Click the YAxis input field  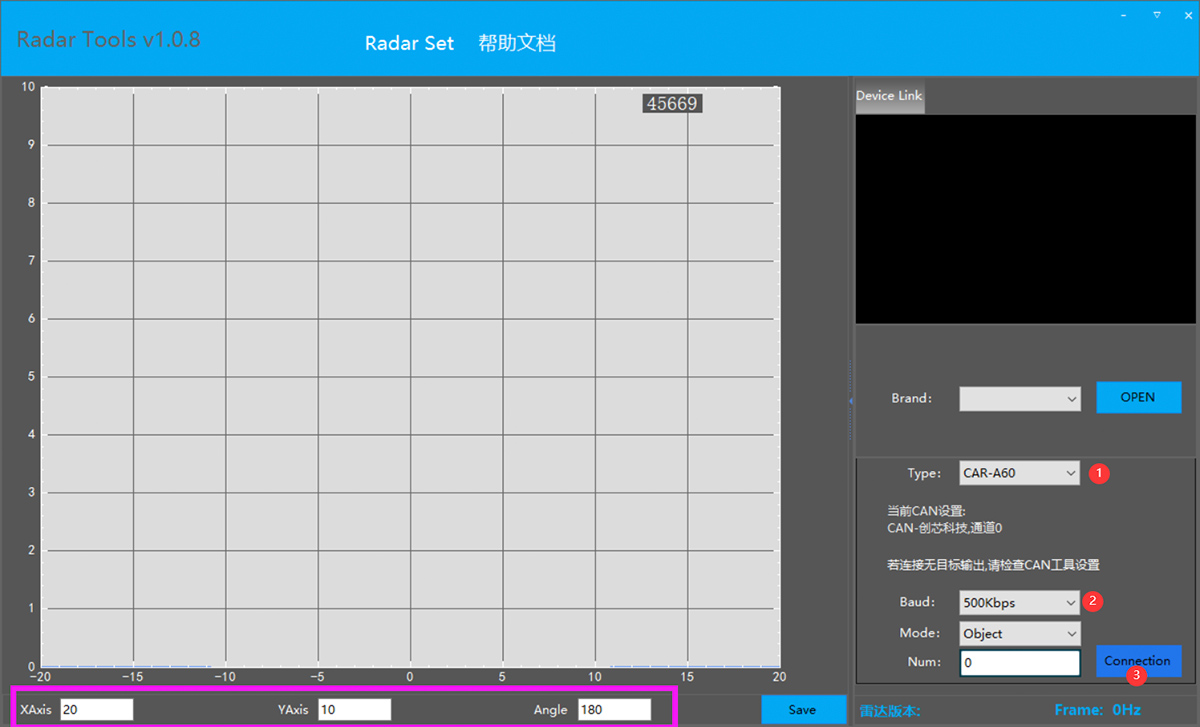[354, 709]
